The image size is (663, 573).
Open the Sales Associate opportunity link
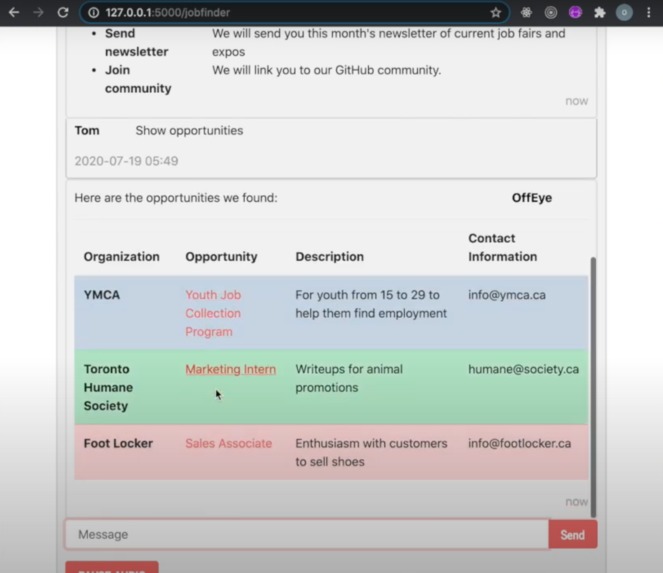228,443
